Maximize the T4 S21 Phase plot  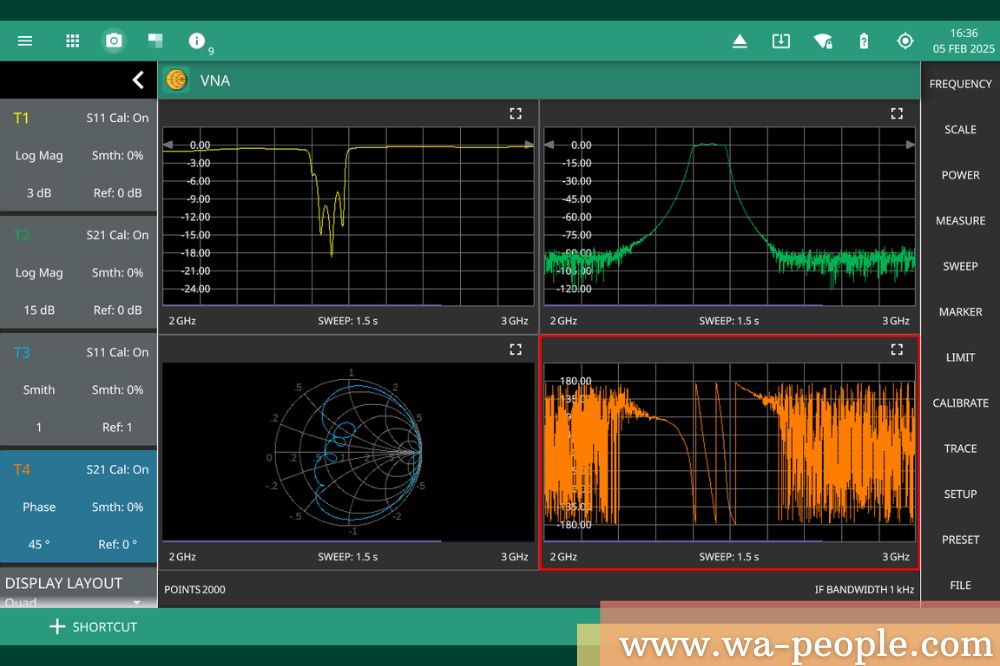[897, 349]
